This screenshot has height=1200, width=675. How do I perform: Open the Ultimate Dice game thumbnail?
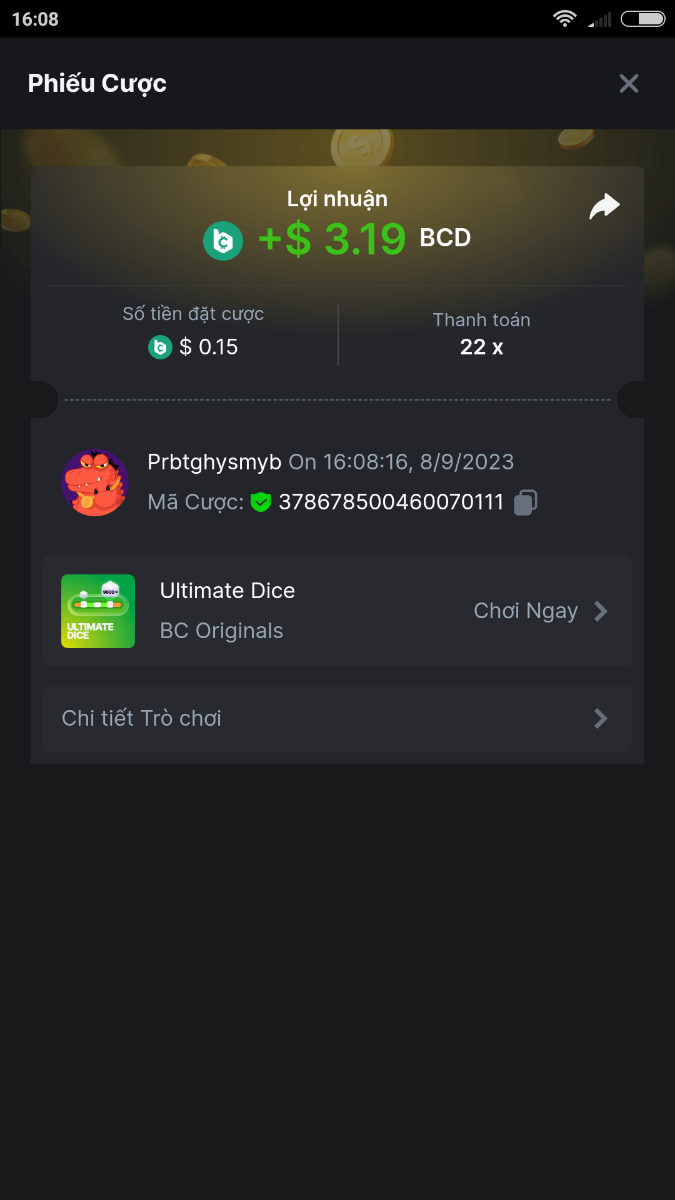click(98, 611)
